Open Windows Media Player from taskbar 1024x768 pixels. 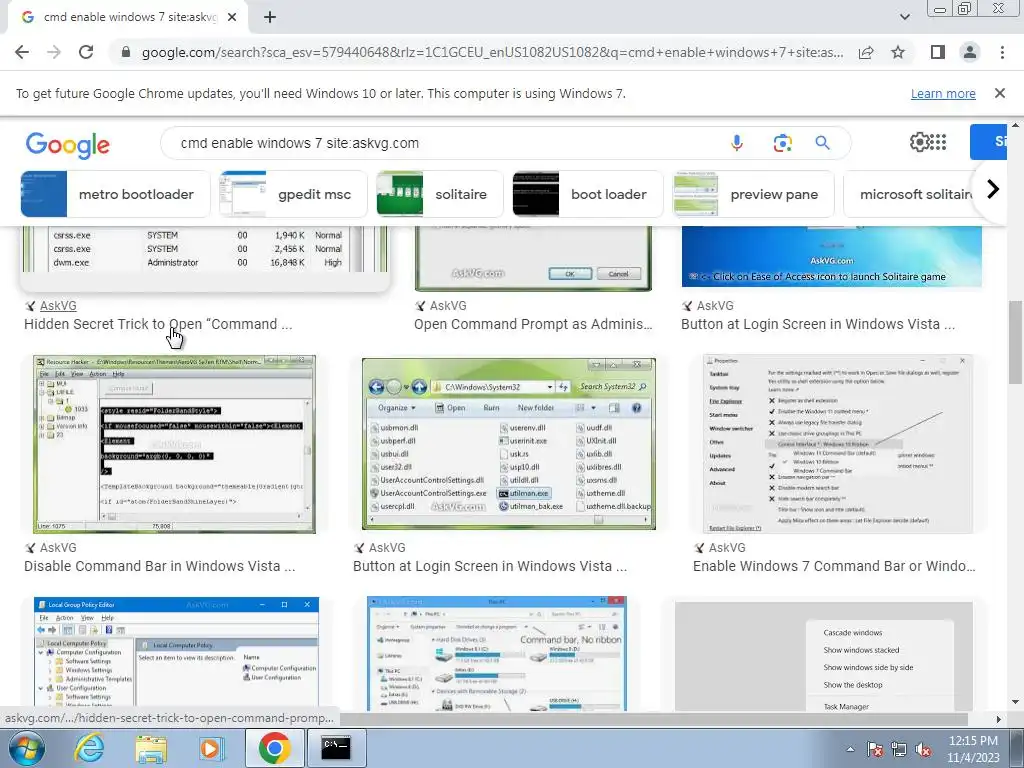(212, 748)
